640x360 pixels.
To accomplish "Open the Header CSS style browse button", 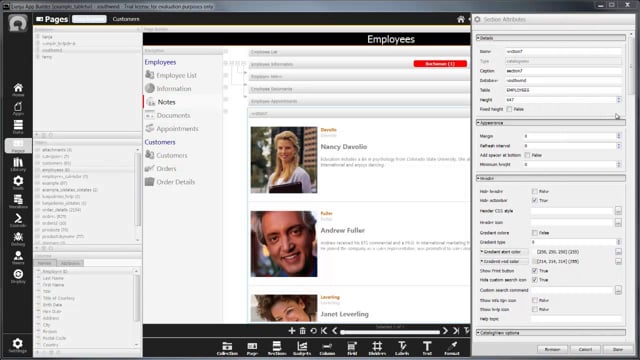I will pyautogui.click(x=618, y=211).
